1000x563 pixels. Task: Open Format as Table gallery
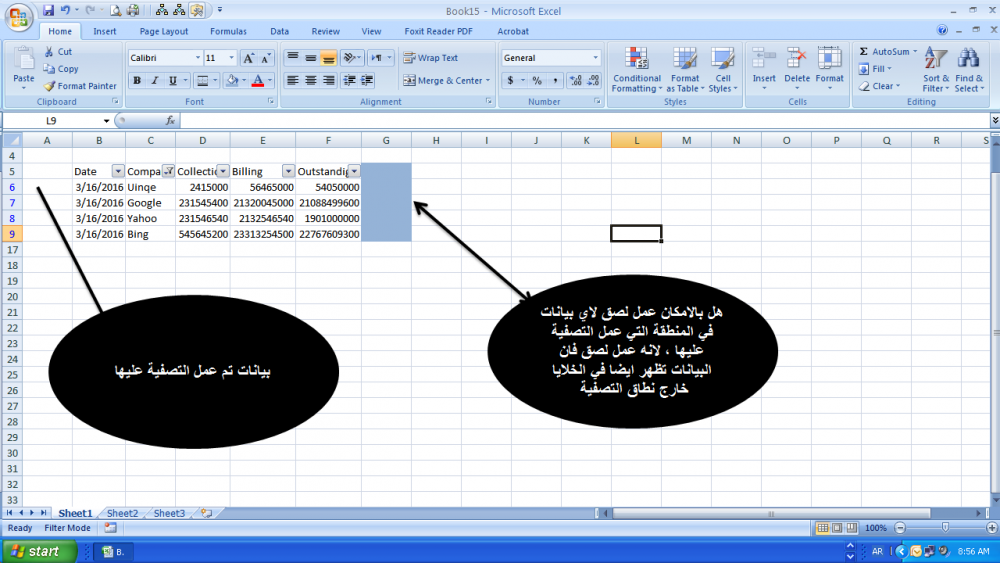pyautogui.click(x=685, y=70)
